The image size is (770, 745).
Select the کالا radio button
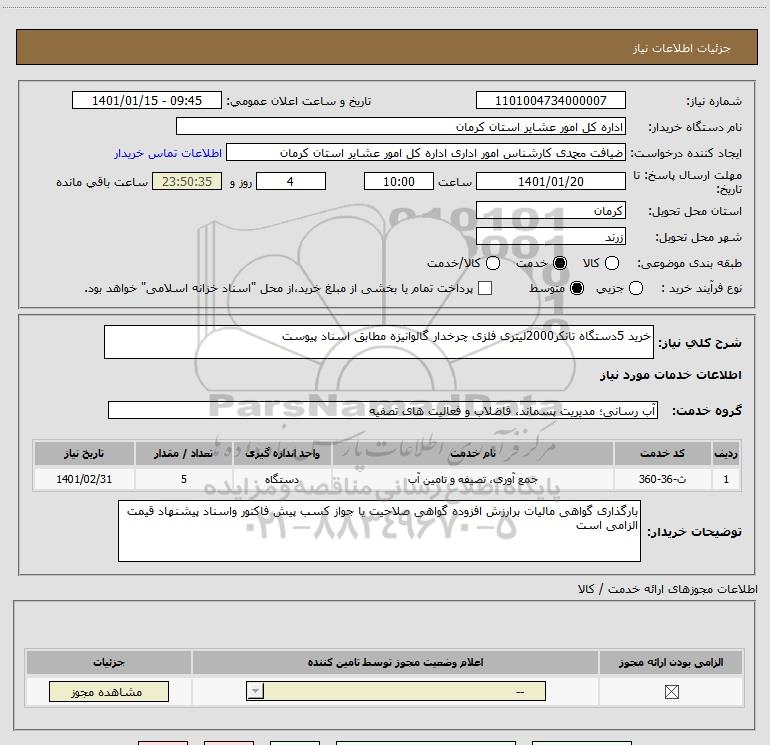pos(611,263)
